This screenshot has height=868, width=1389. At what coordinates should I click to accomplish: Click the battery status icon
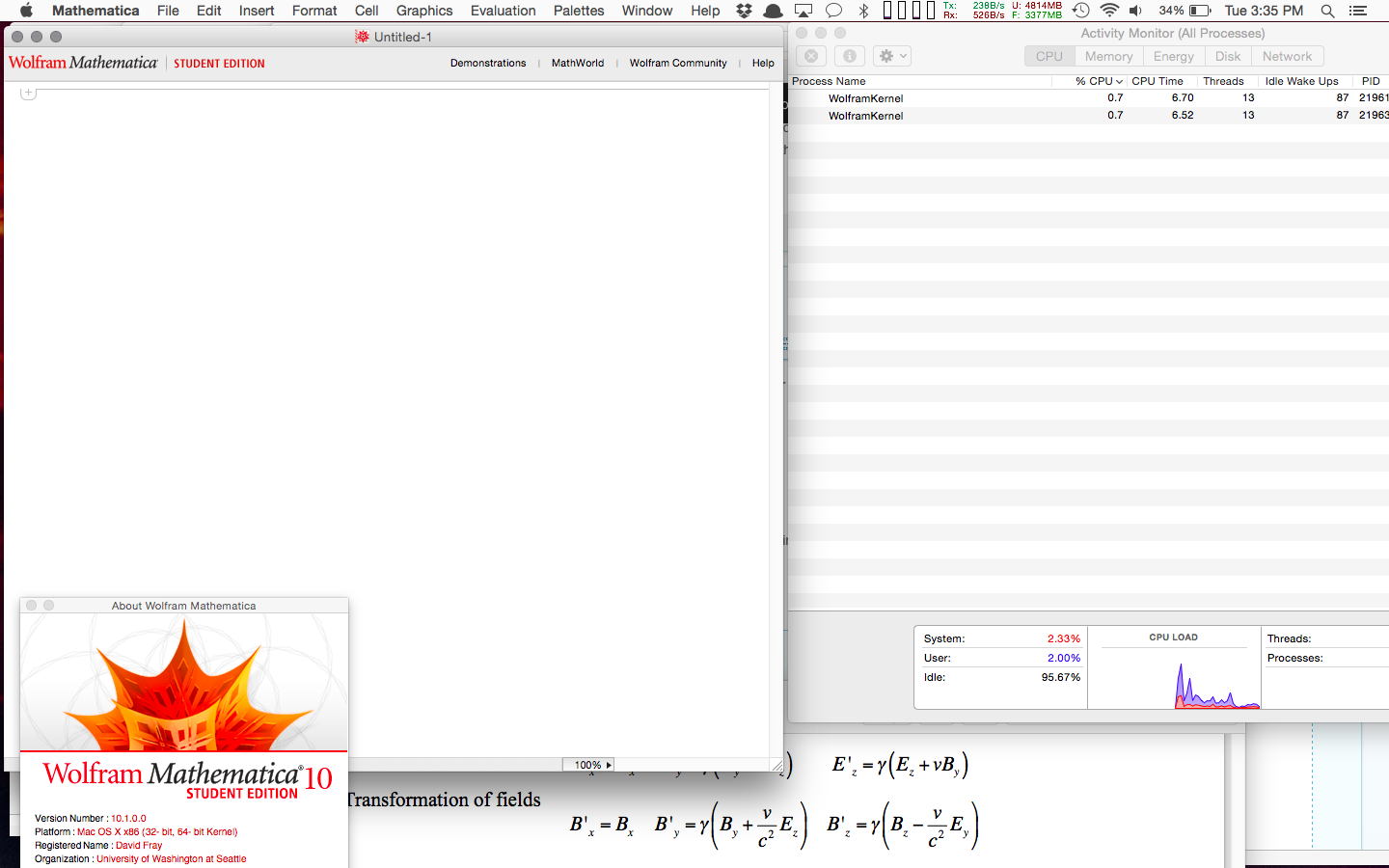tap(1200, 11)
